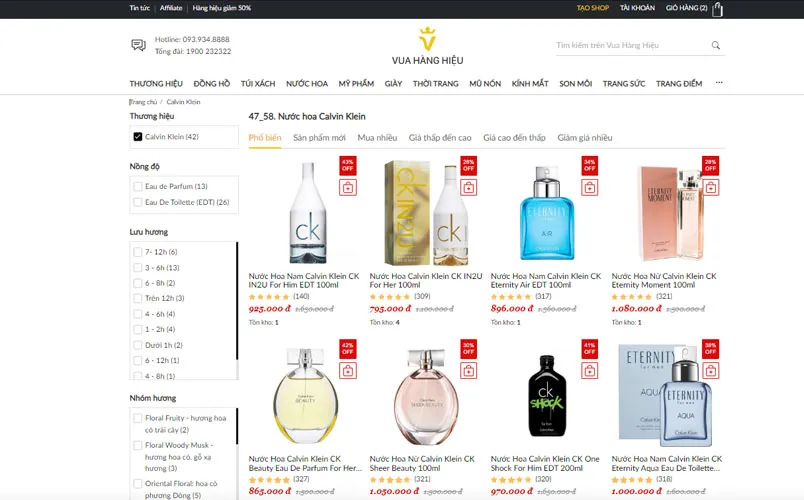Screen dimensions: 804x500
Task: Sort by Giá thấp đến cao
Action: [440, 137]
